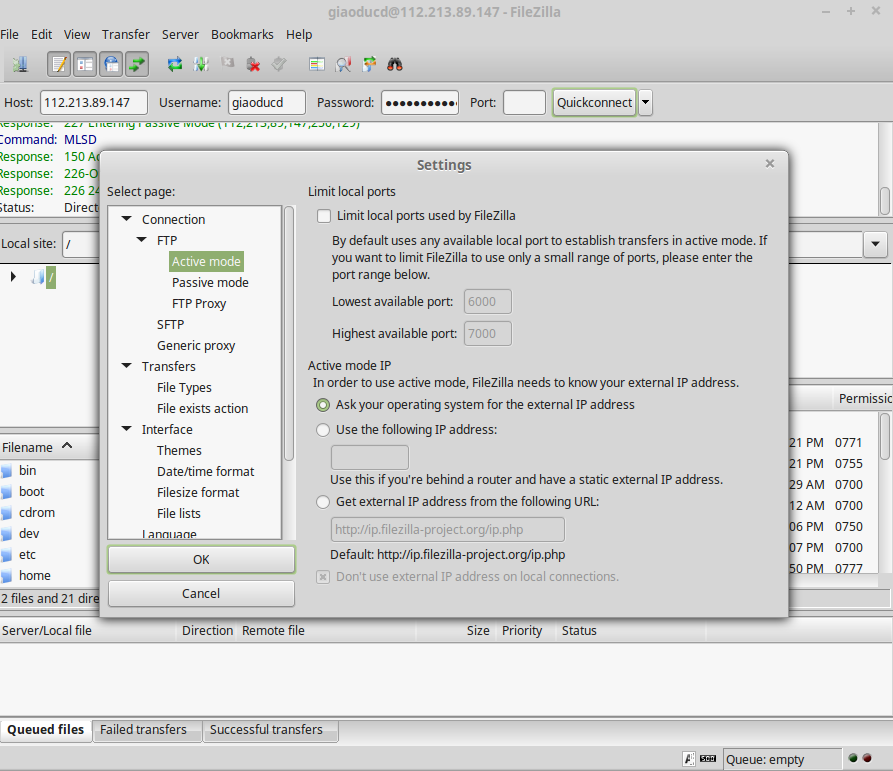Cancel current operation flag icon
This screenshot has width=893, height=771.
click(x=227, y=63)
